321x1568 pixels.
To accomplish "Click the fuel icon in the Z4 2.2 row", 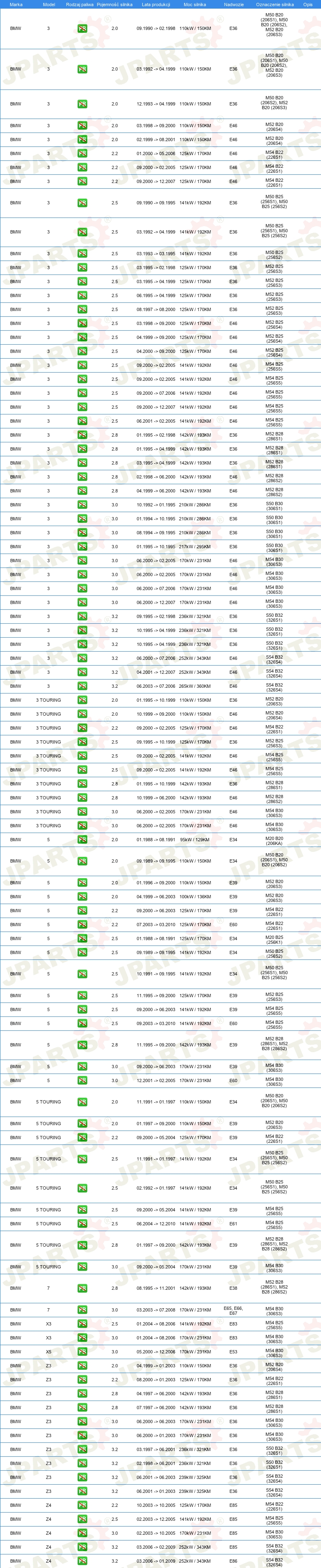I will (82, 1505).
